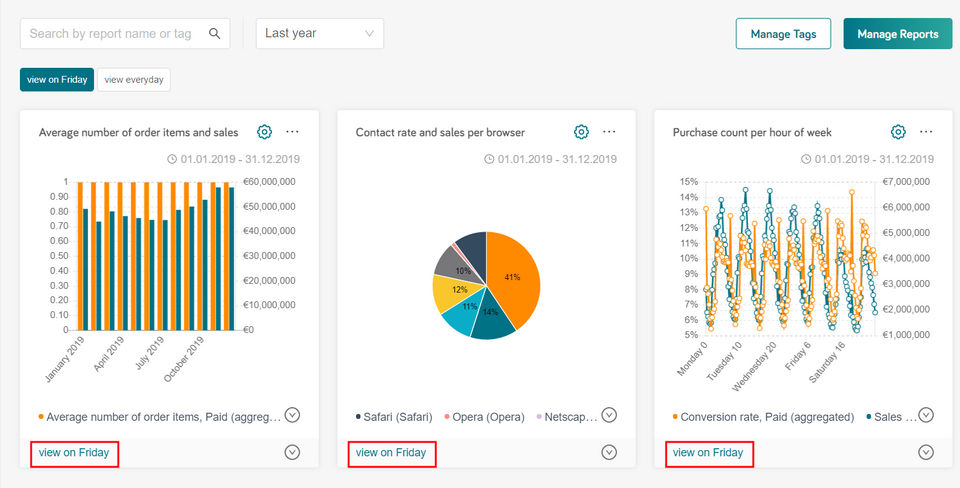Open three-dot menu on Contact rate report
This screenshot has height=488, width=960.
coord(609,132)
